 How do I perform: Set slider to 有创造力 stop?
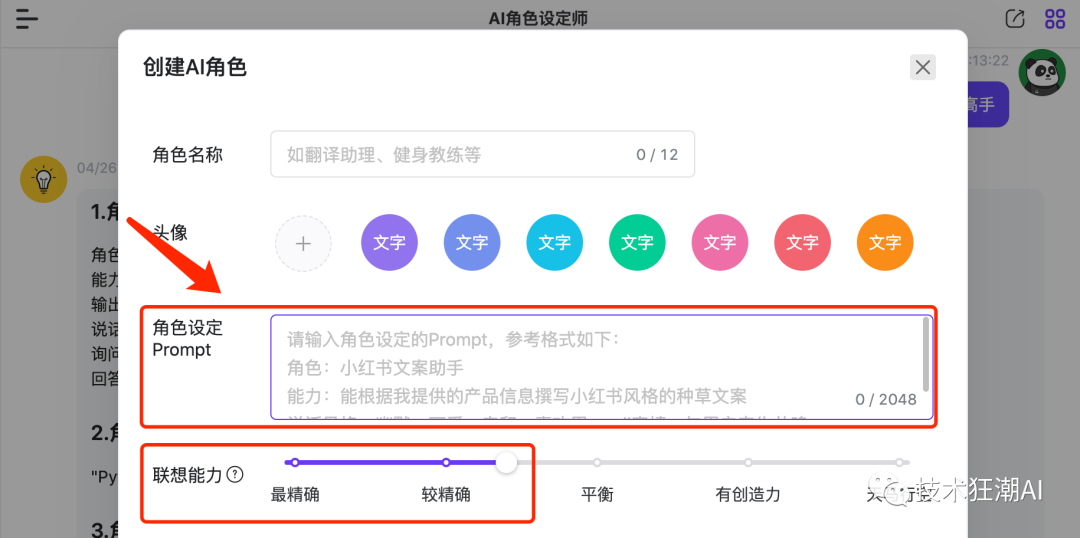tap(748, 462)
